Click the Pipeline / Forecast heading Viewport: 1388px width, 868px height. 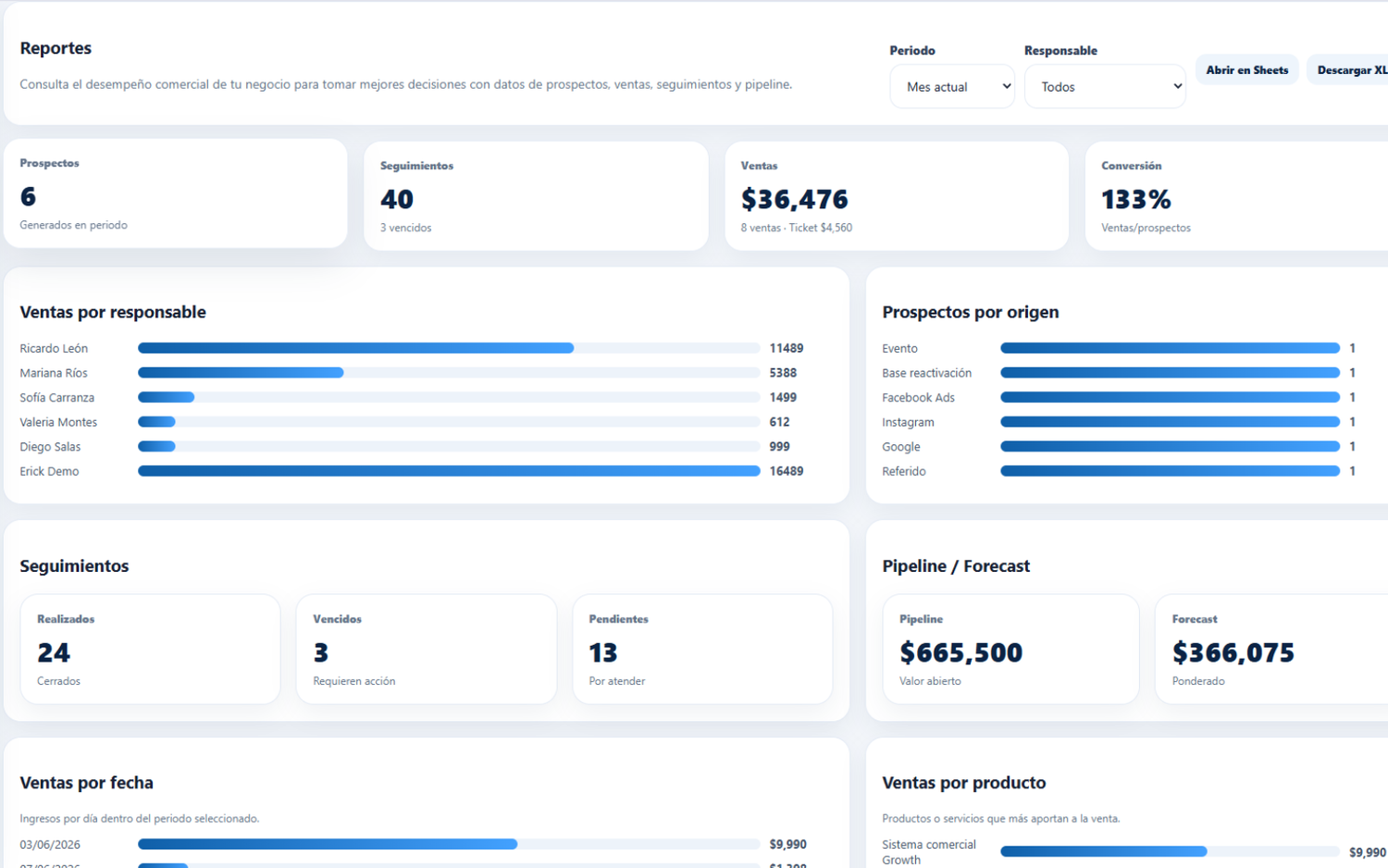click(956, 566)
